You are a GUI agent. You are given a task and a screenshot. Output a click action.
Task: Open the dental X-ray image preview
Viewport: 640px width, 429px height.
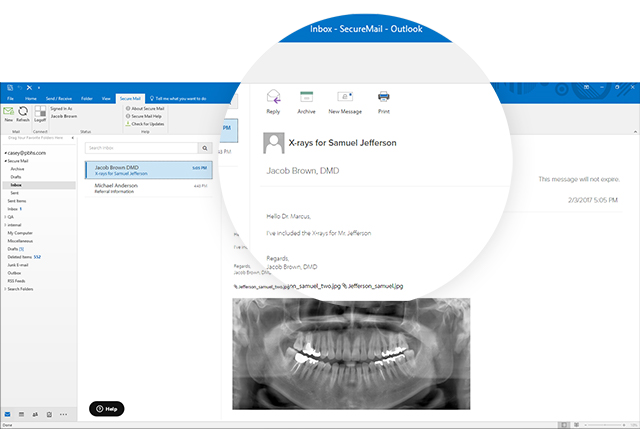351,354
